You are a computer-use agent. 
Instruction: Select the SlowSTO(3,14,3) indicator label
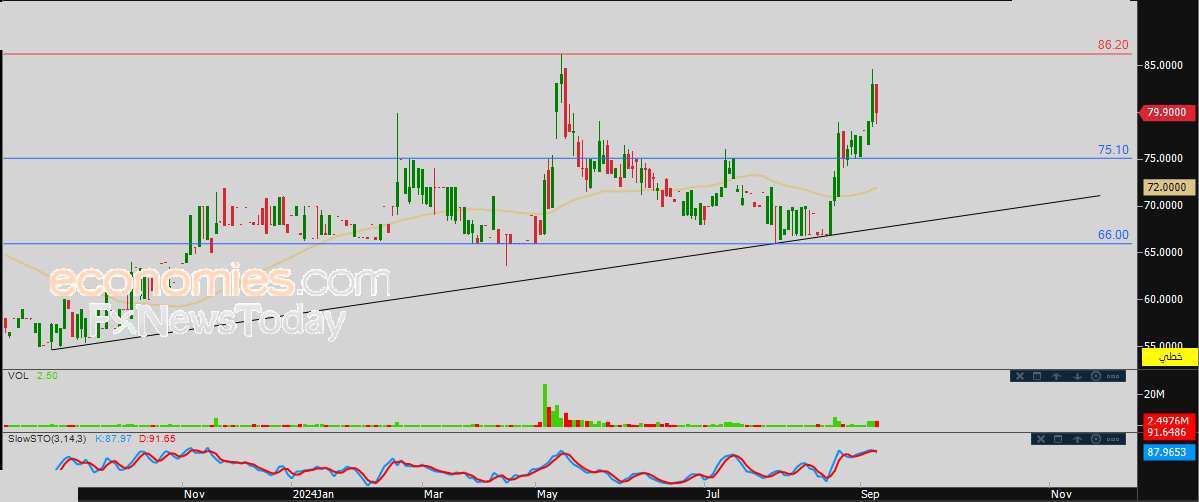point(48,439)
